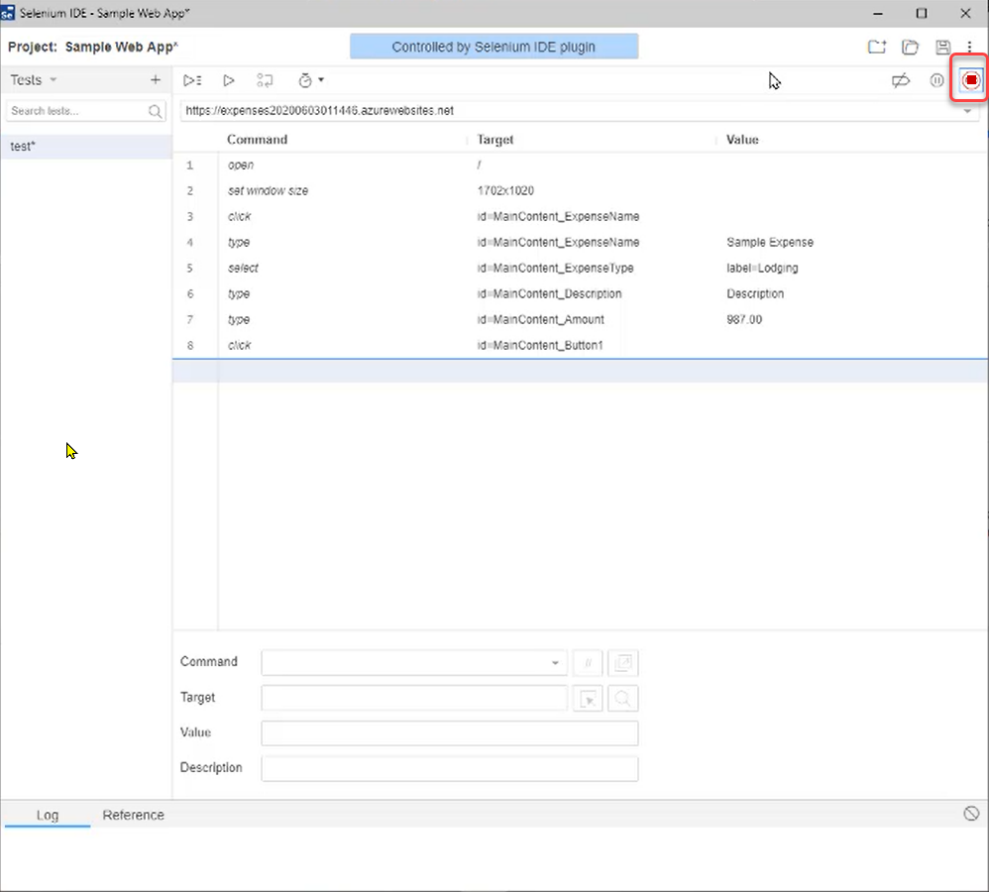The image size is (989, 892).
Task: Switch to the Reference tab
Action: [133, 815]
